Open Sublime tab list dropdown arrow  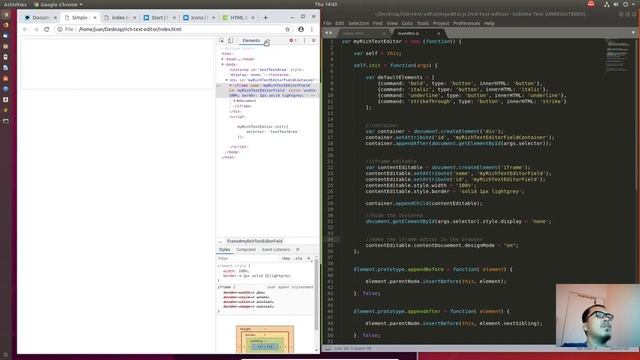tap(633, 33)
